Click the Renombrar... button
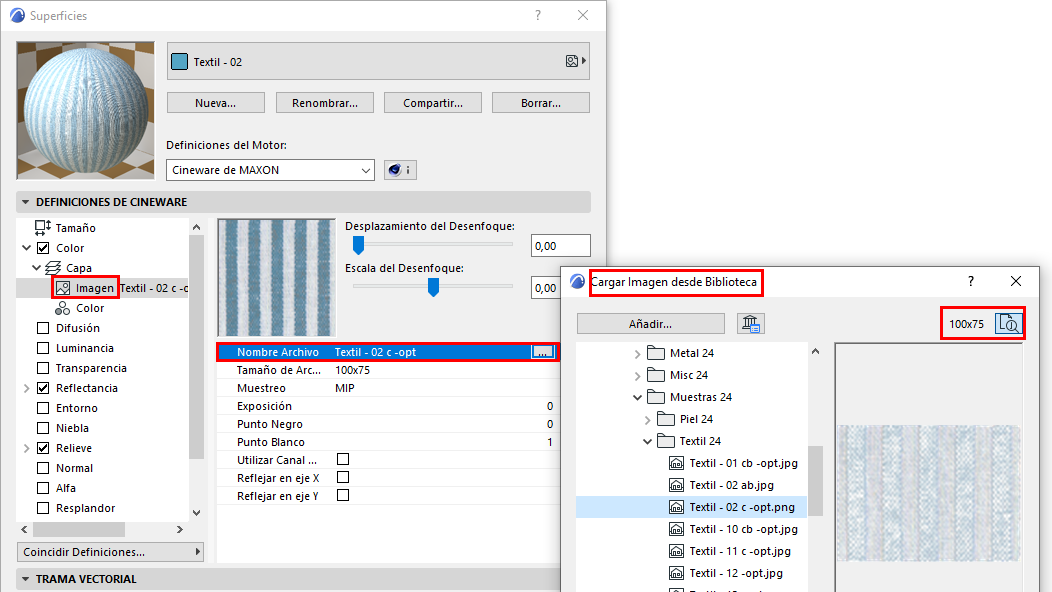This screenshot has width=1052, height=592. coord(325,103)
